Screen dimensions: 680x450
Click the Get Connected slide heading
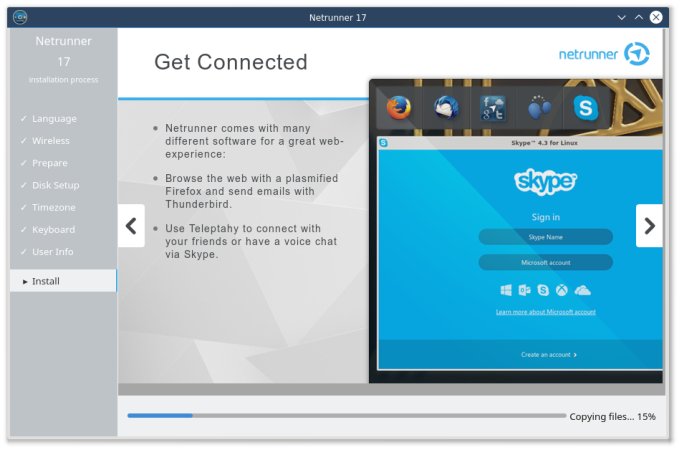coord(231,62)
